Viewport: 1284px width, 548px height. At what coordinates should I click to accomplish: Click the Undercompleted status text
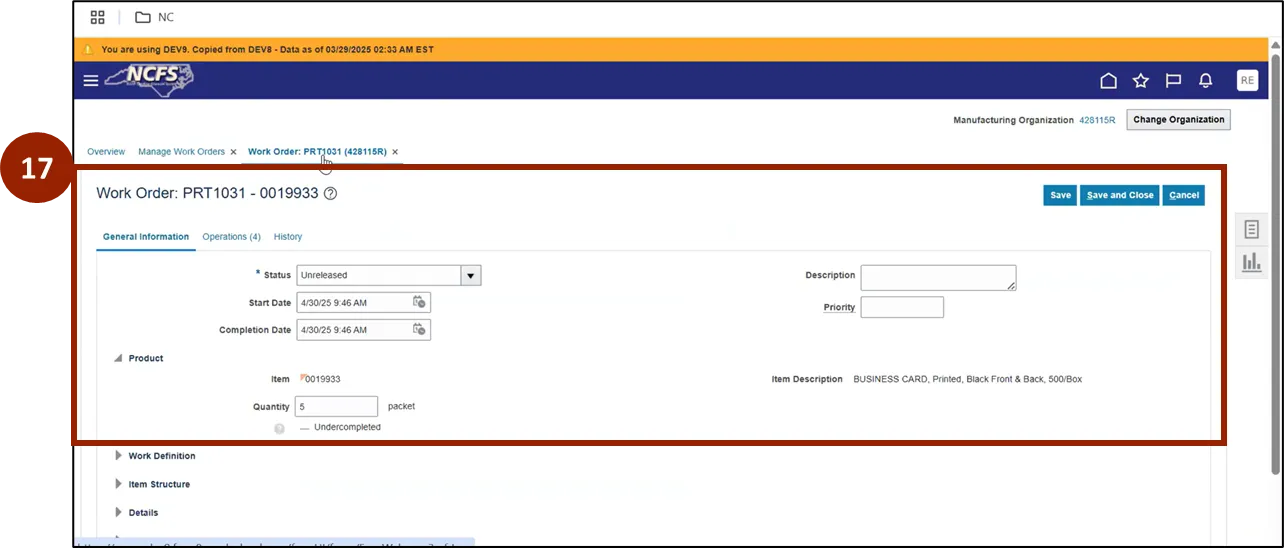pos(347,427)
